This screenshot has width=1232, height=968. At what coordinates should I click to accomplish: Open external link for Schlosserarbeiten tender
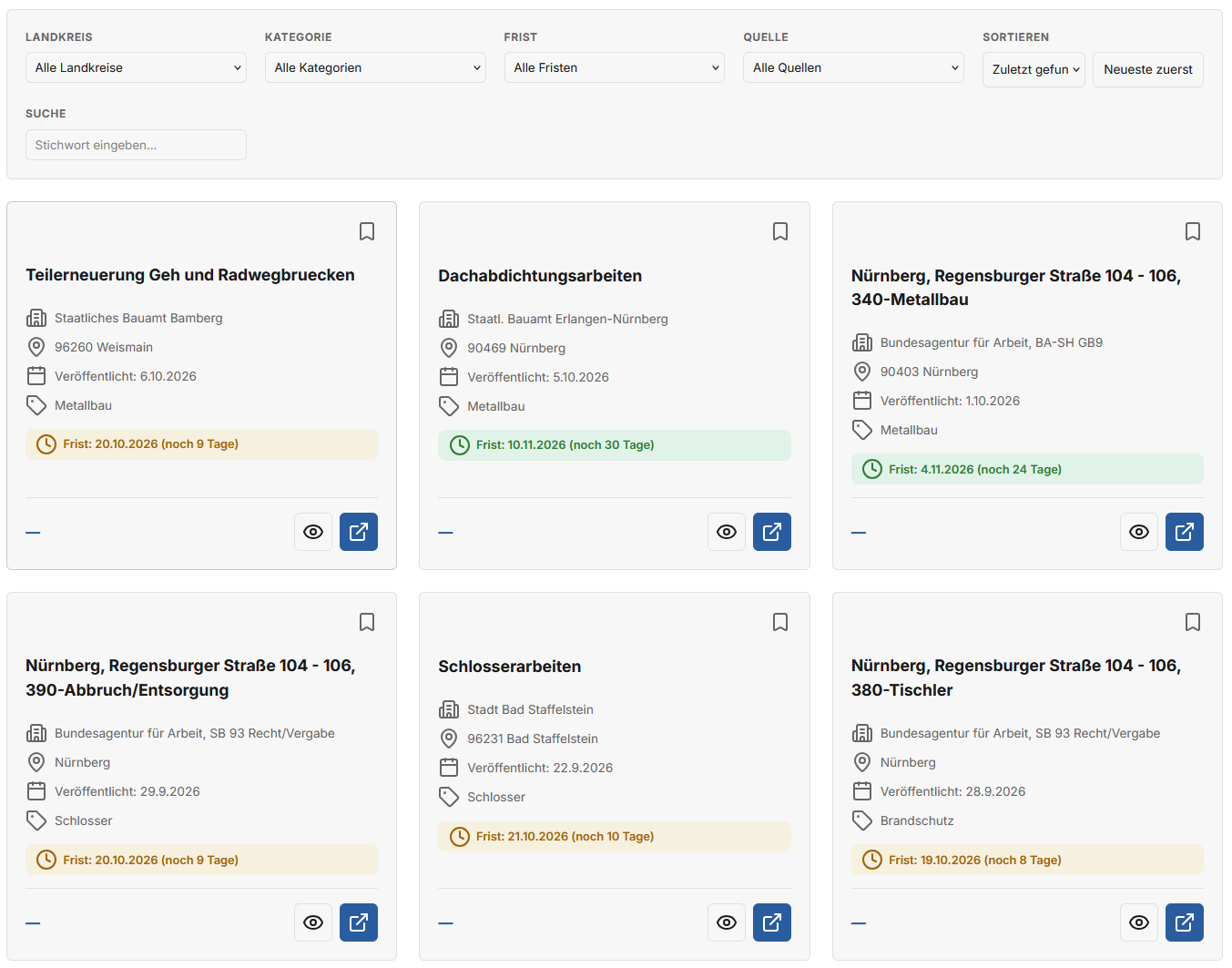[x=772, y=922]
